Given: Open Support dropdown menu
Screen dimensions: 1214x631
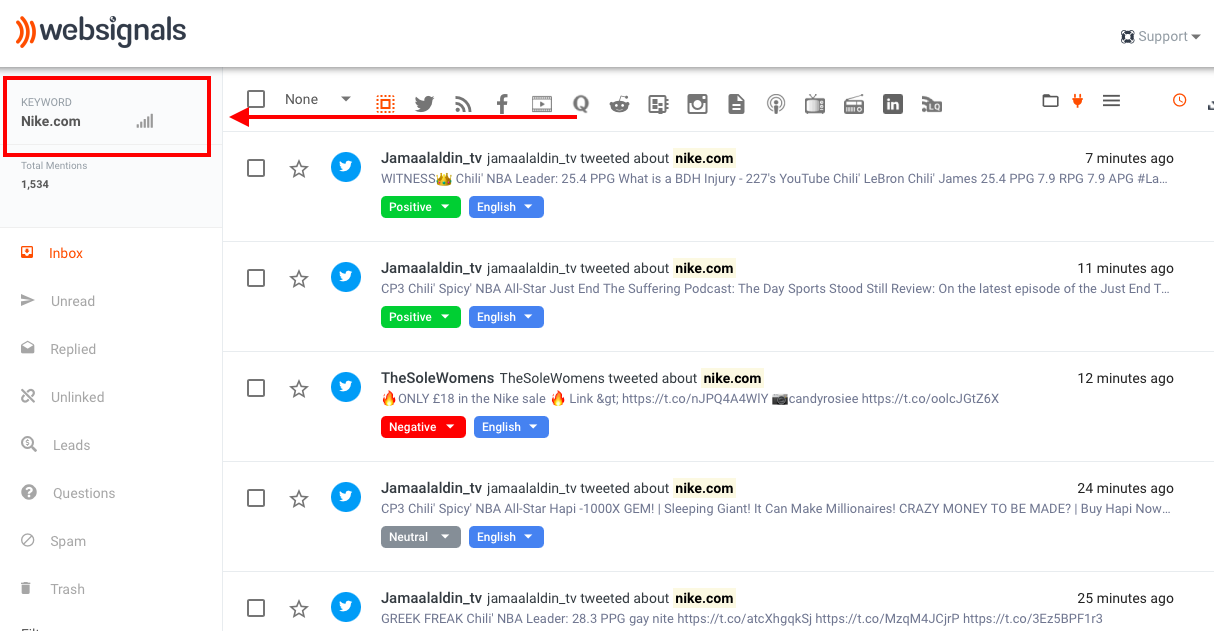Looking at the screenshot, I should pyautogui.click(x=1161, y=36).
